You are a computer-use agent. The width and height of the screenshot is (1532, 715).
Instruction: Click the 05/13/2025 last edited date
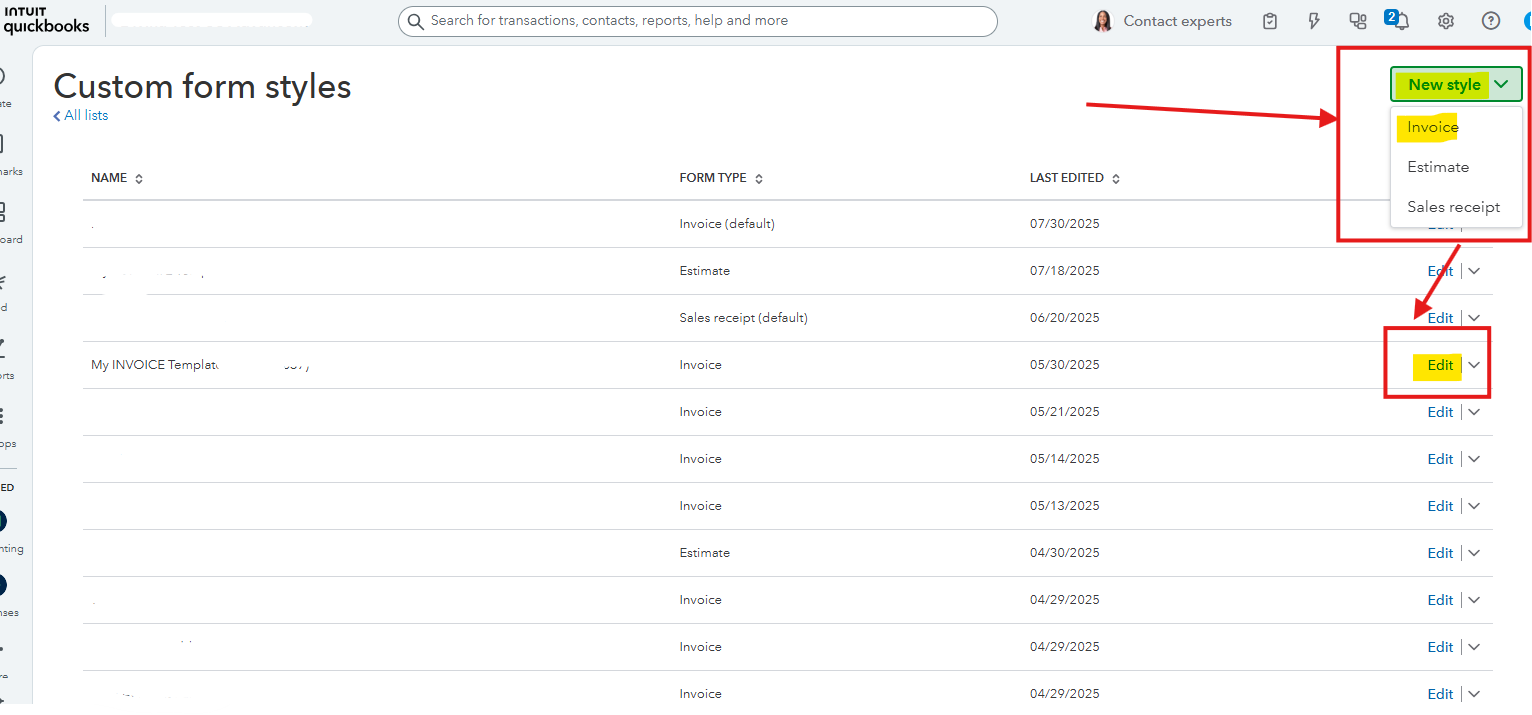click(1064, 506)
